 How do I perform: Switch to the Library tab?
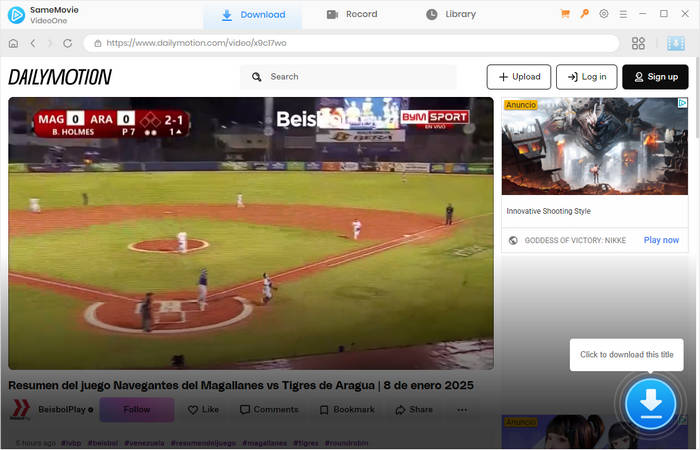click(x=451, y=14)
